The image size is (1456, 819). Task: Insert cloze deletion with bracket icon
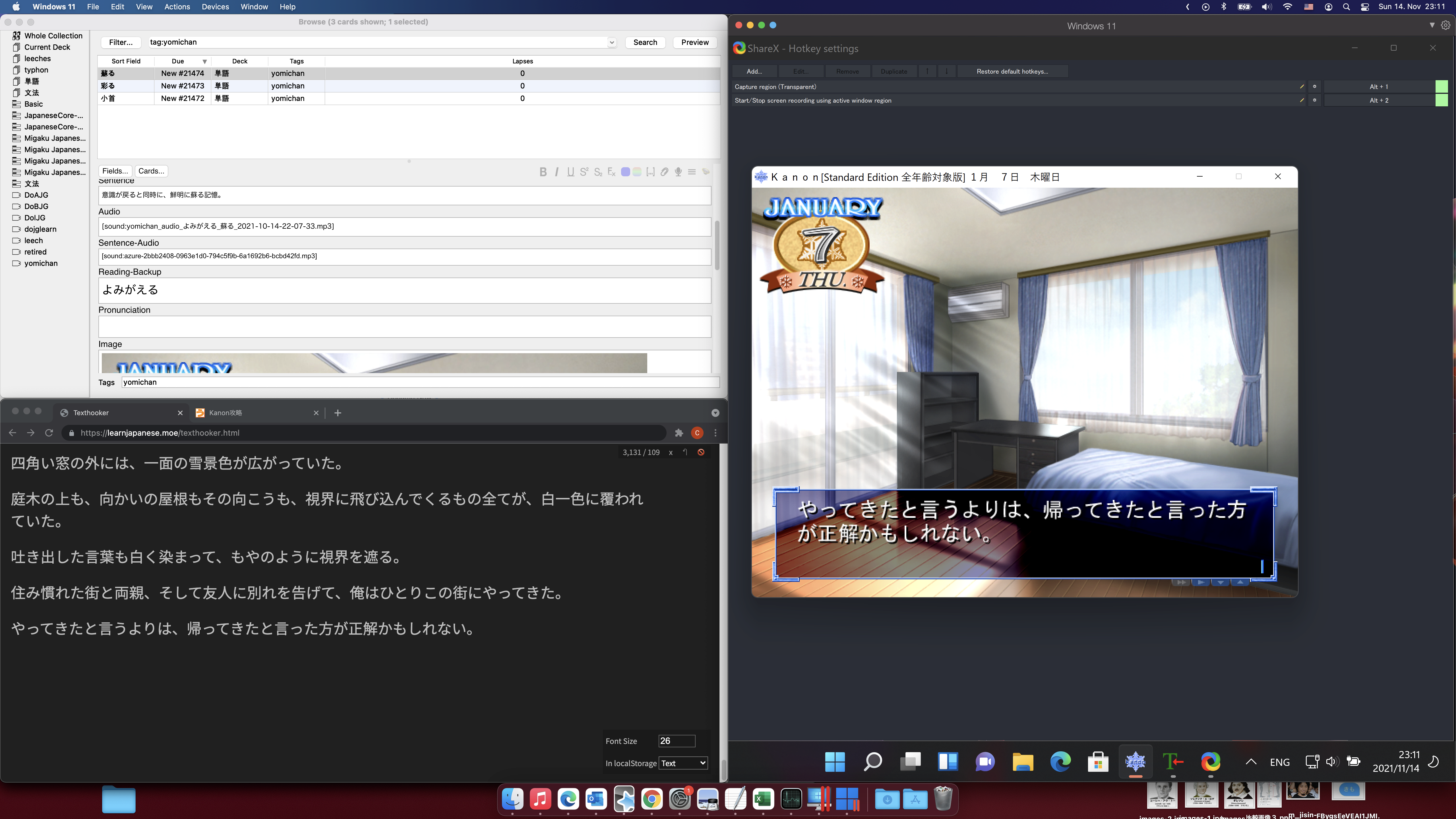[651, 172]
